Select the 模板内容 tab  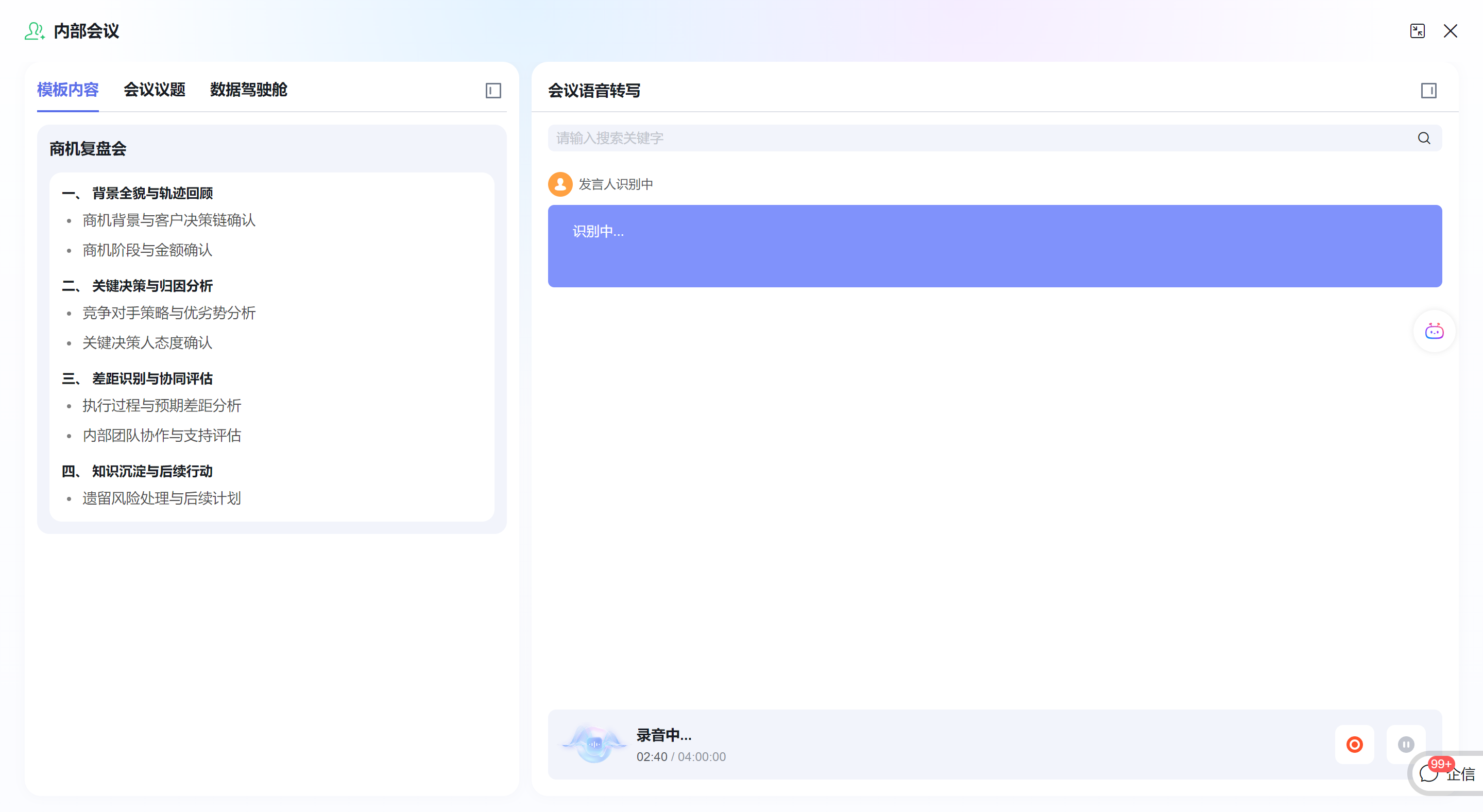tap(68, 90)
